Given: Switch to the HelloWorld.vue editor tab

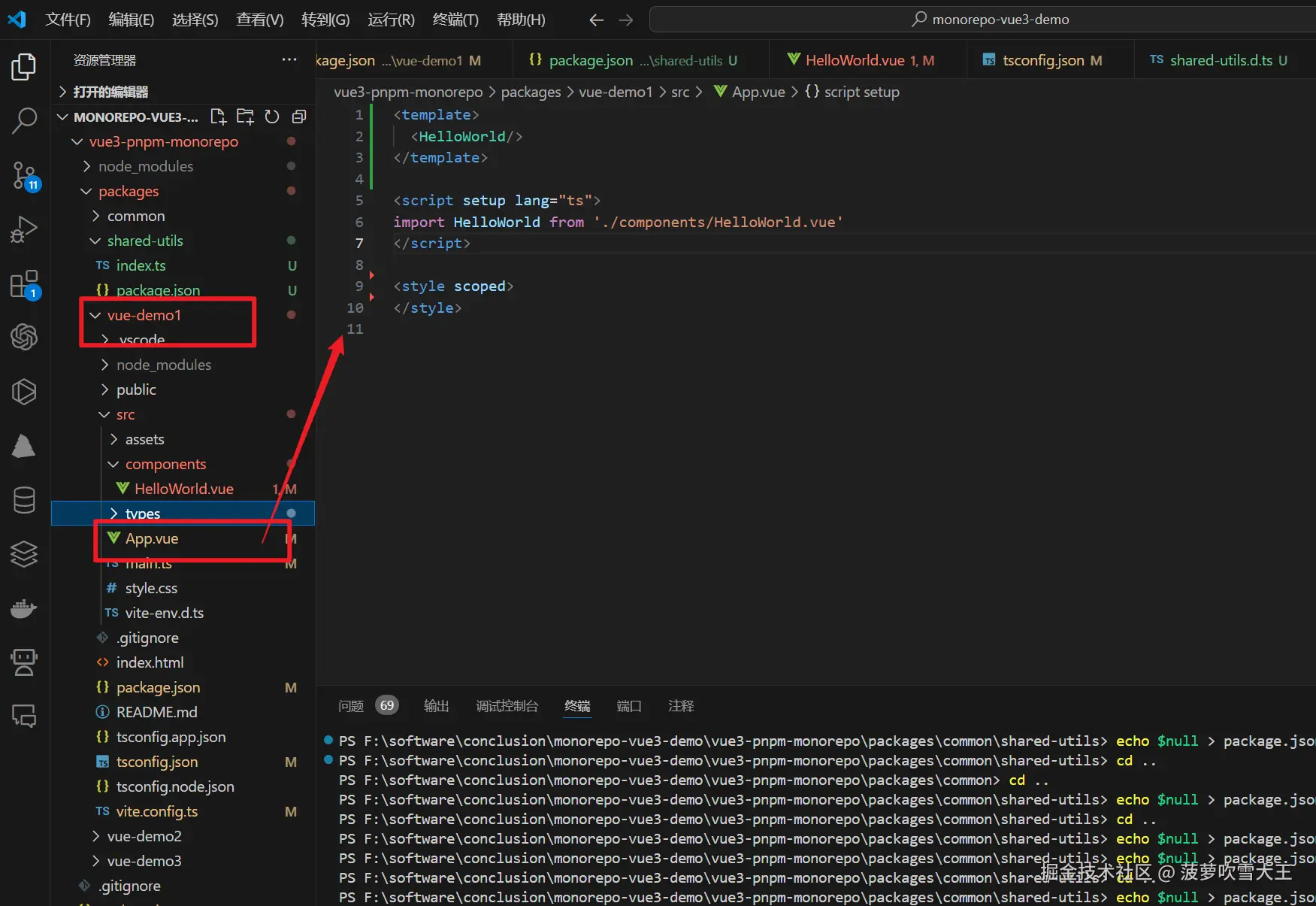Looking at the screenshot, I should point(855,60).
